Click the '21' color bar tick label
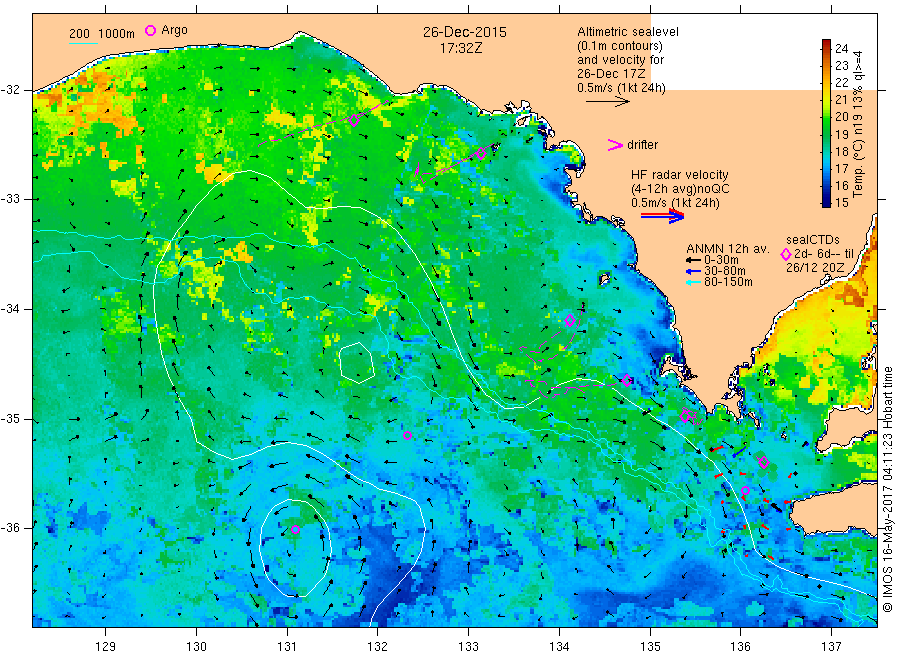The image size is (900, 660). tap(841, 99)
